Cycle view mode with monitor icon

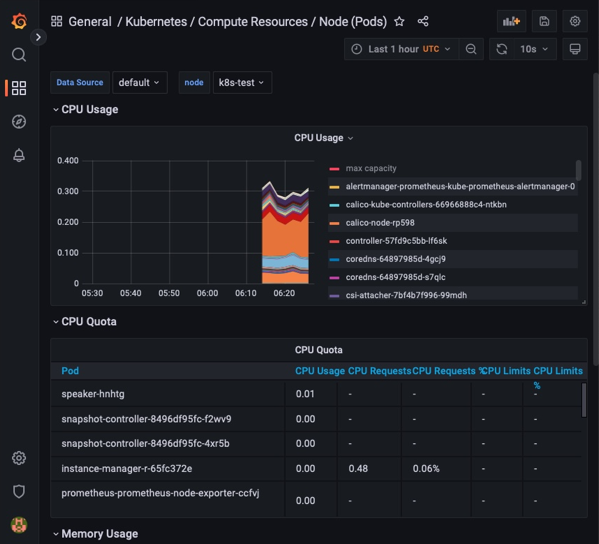pyautogui.click(x=575, y=49)
